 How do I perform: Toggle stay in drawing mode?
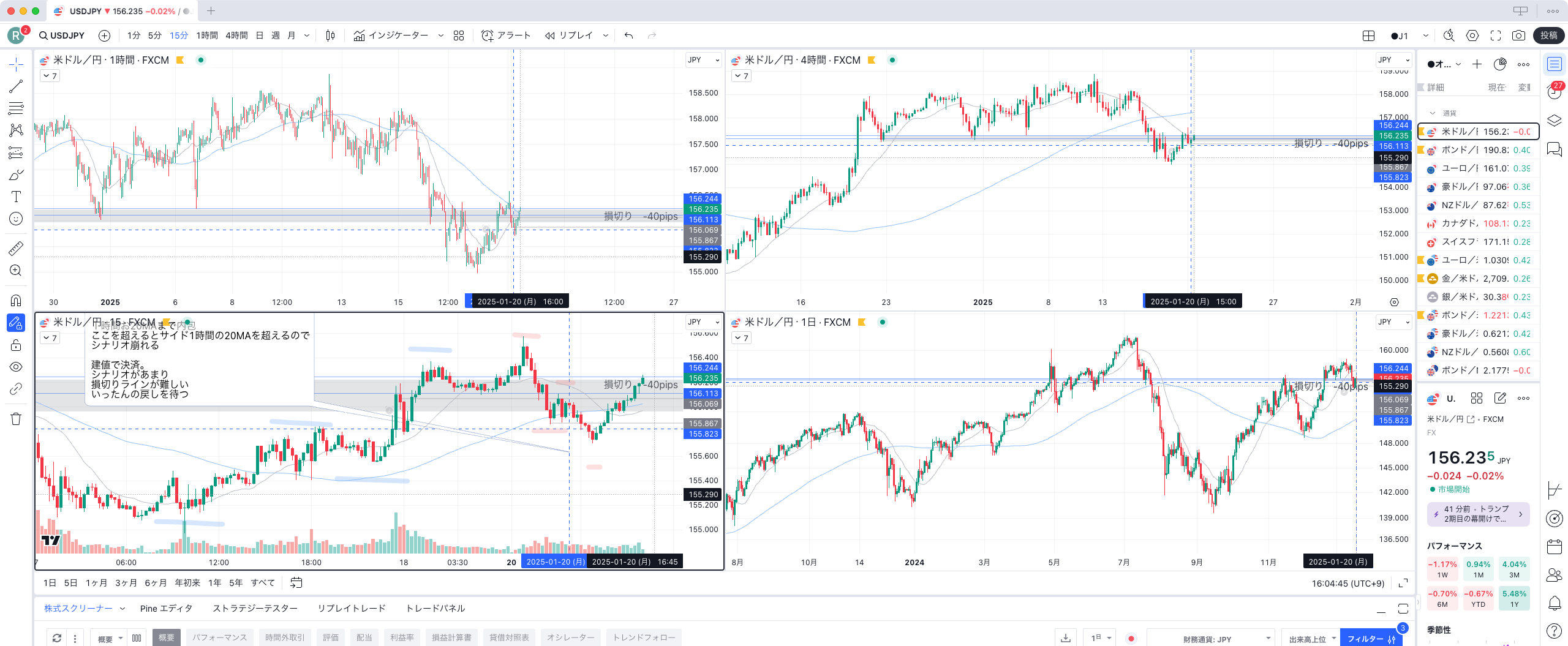pos(16,323)
